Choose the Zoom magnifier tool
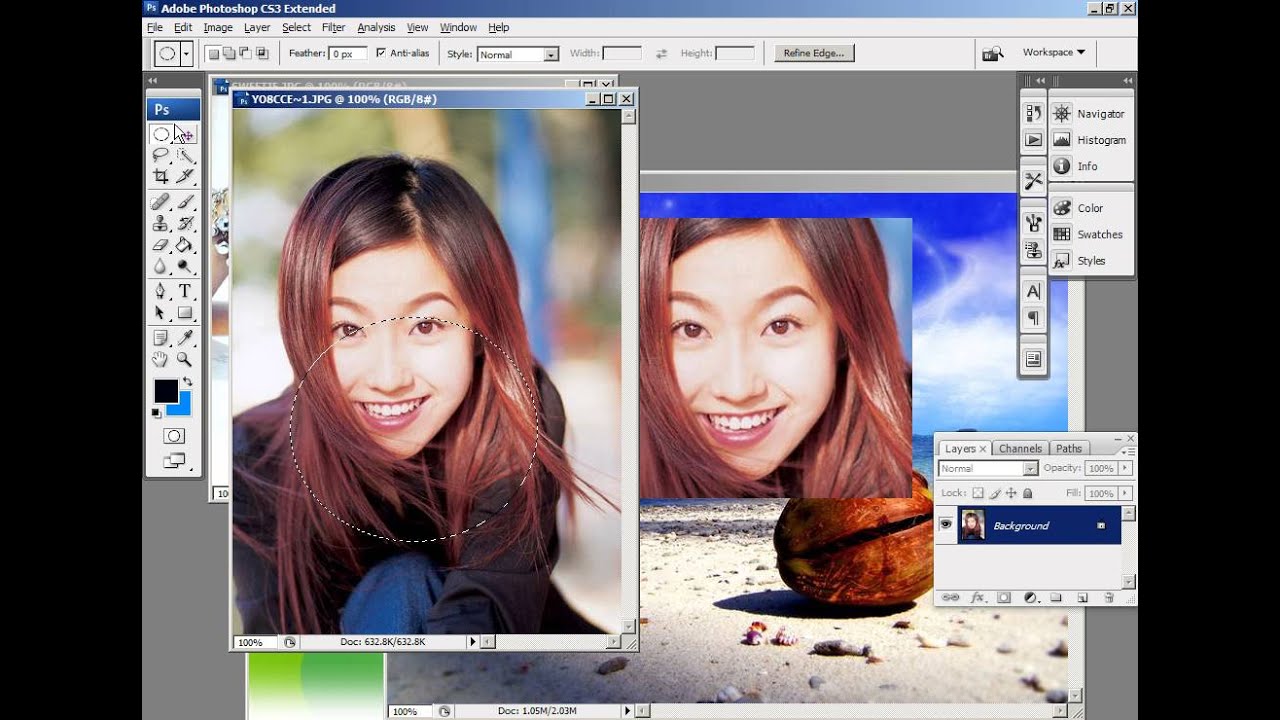 coord(185,359)
